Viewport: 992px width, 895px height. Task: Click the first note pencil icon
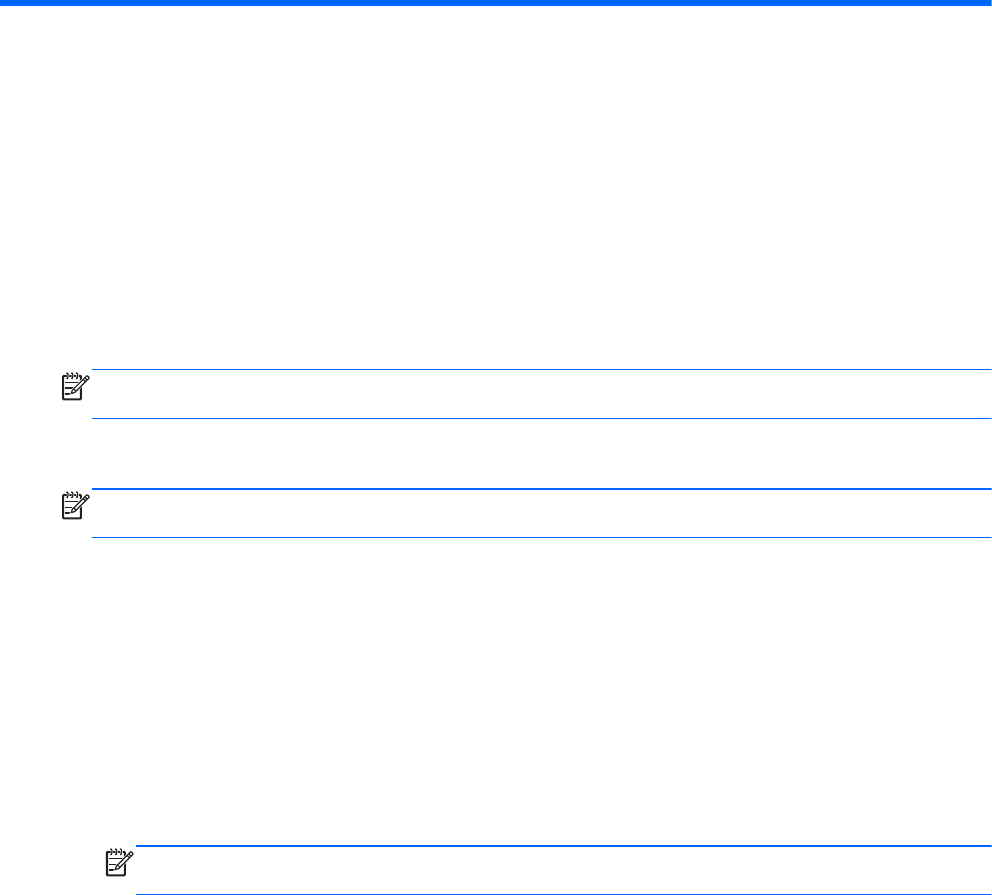tap(75, 387)
